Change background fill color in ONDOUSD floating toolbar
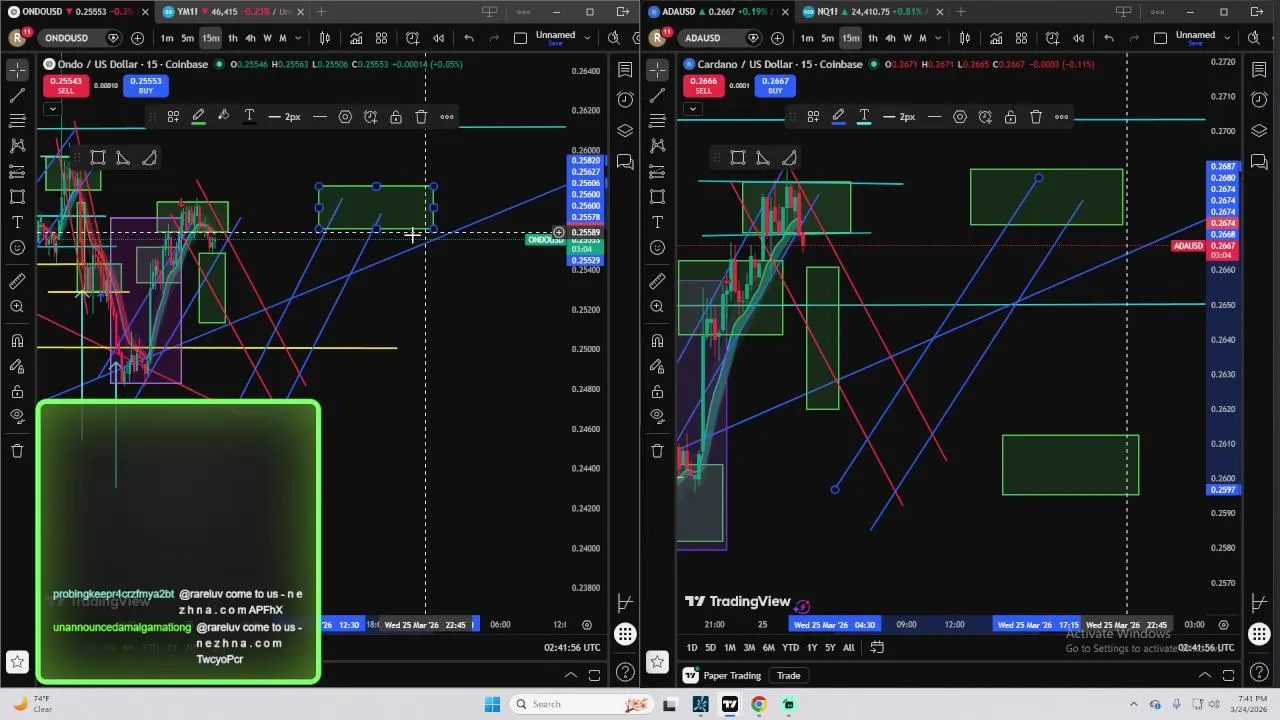The height and width of the screenshot is (720, 1280). pos(224,117)
